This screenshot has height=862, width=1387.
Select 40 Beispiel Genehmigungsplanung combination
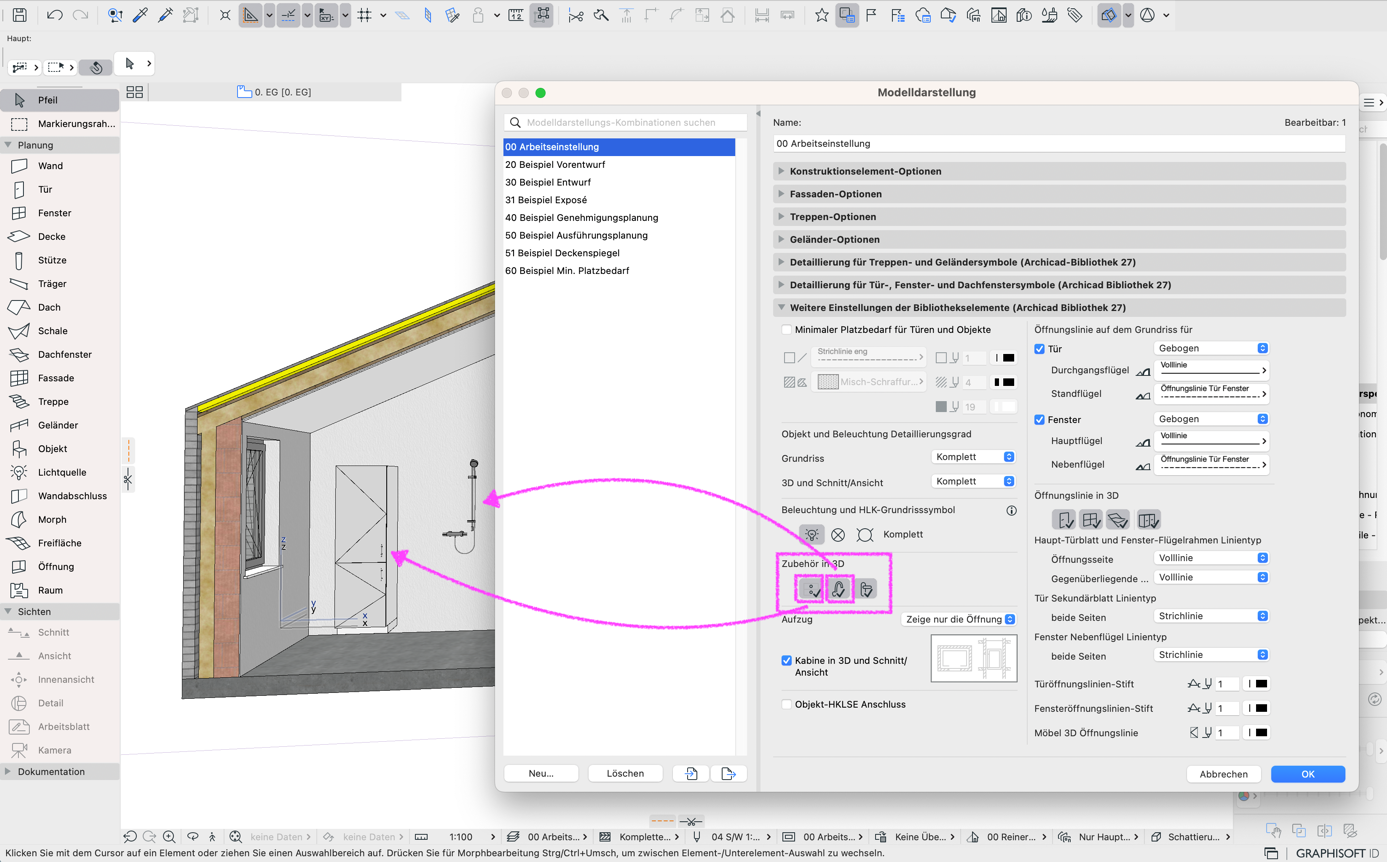click(619, 217)
